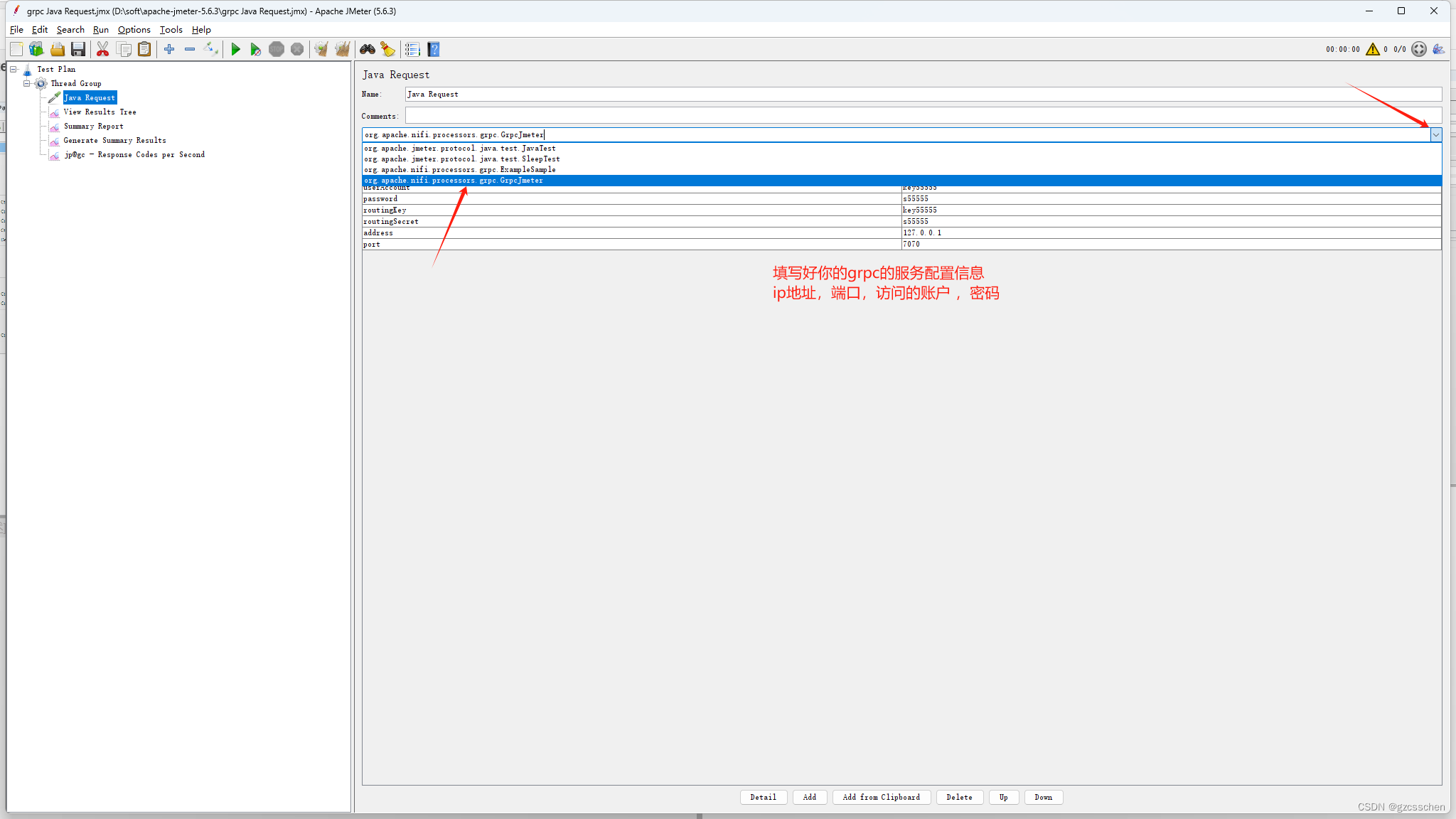Click the Add from Clipboard button
Screen dimensions: 1456x819
(x=881, y=797)
